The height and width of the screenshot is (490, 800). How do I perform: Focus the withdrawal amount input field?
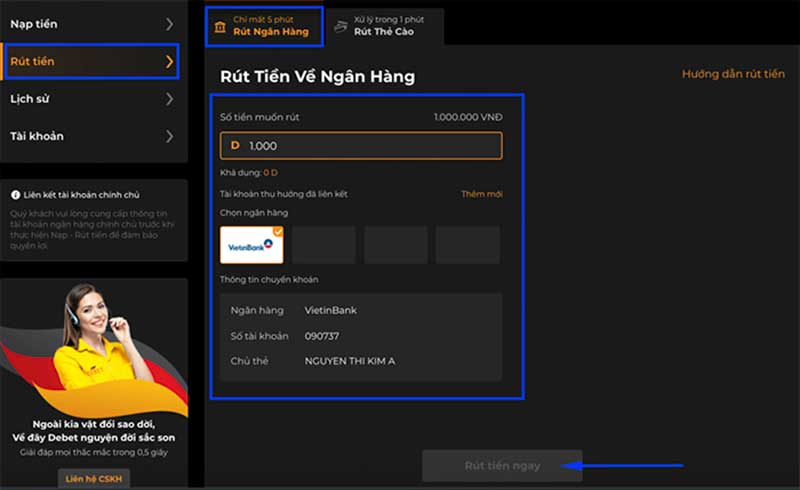[x=361, y=146]
